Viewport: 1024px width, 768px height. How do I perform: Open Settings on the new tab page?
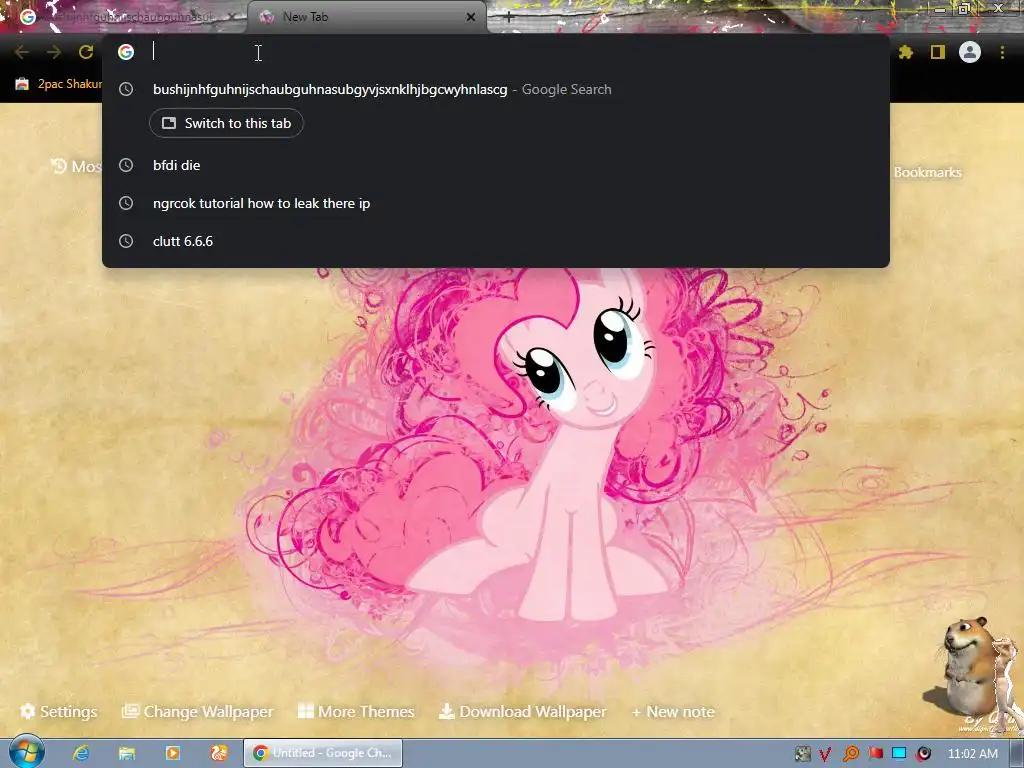click(59, 712)
